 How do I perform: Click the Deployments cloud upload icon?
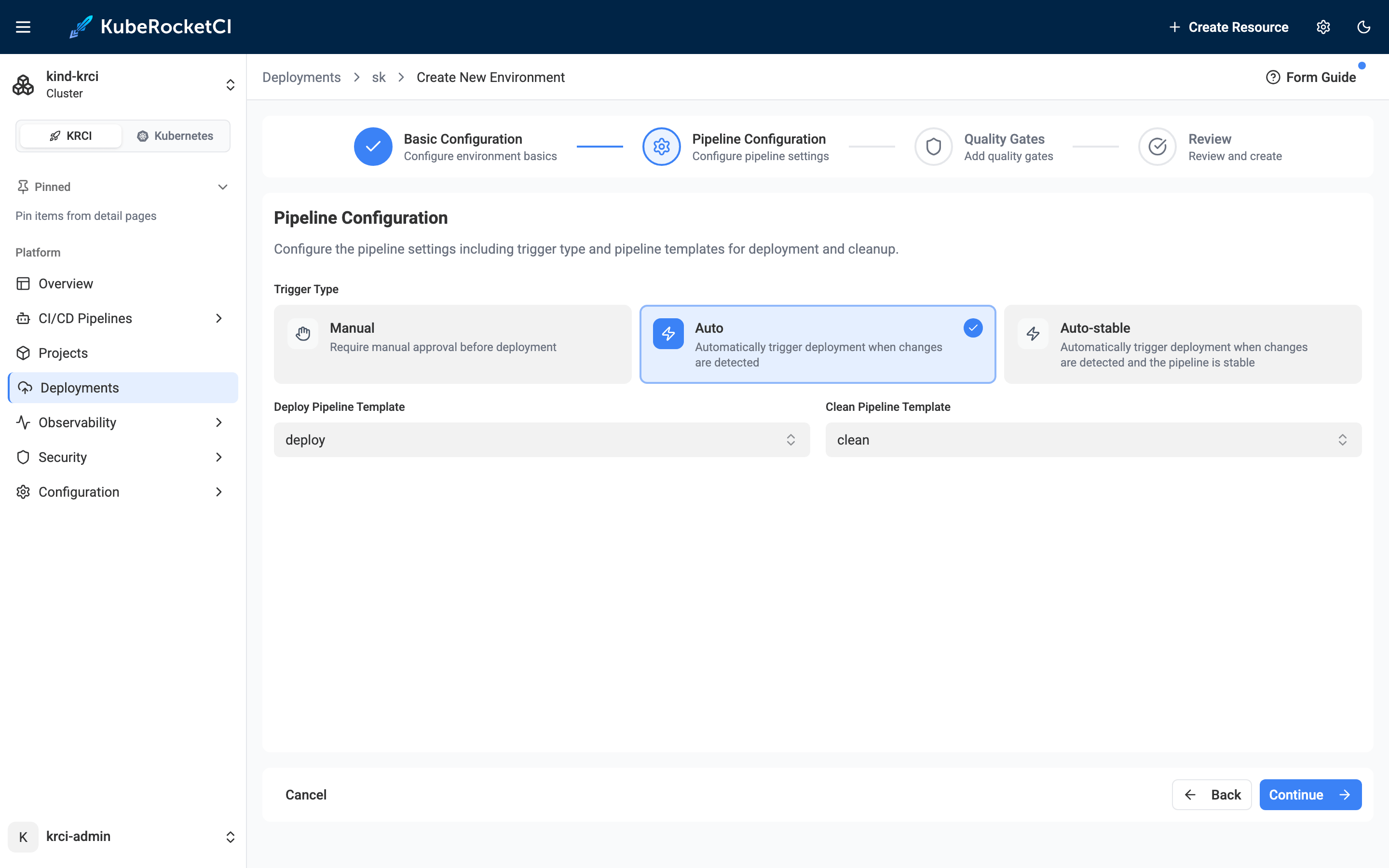(x=25, y=388)
